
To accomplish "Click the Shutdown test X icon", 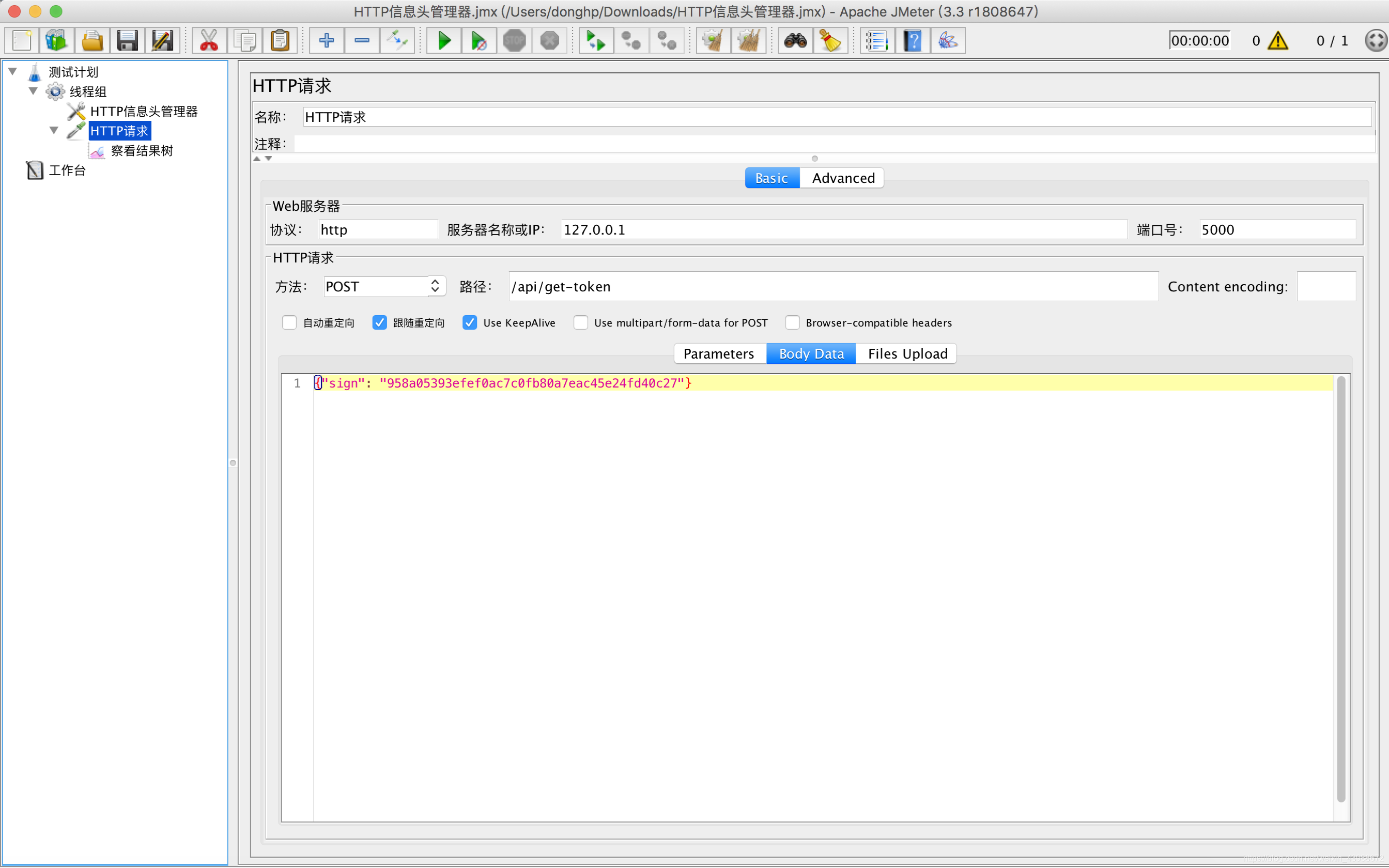I will (x=550, y=41).
